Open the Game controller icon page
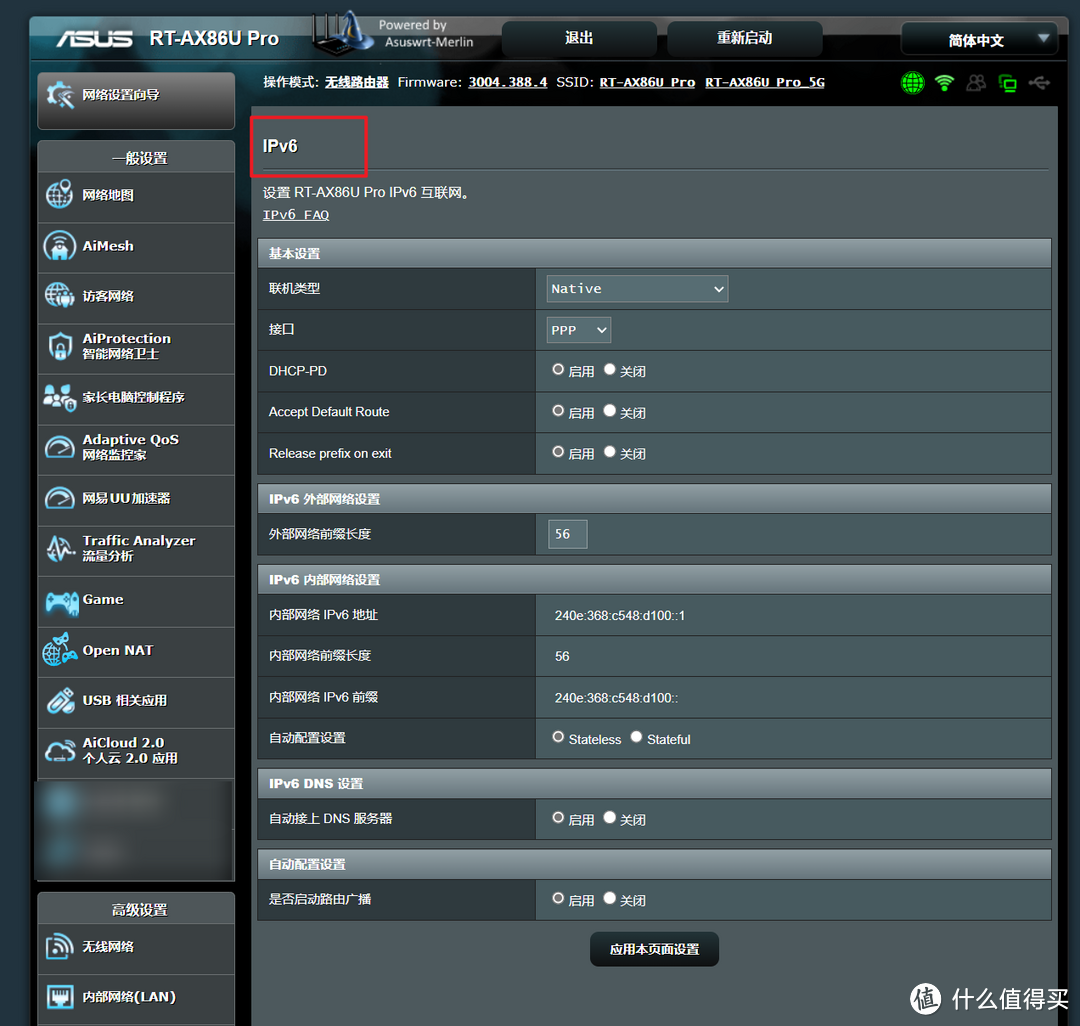This screenshot has height=1026, width=1080. pos(60,601)
